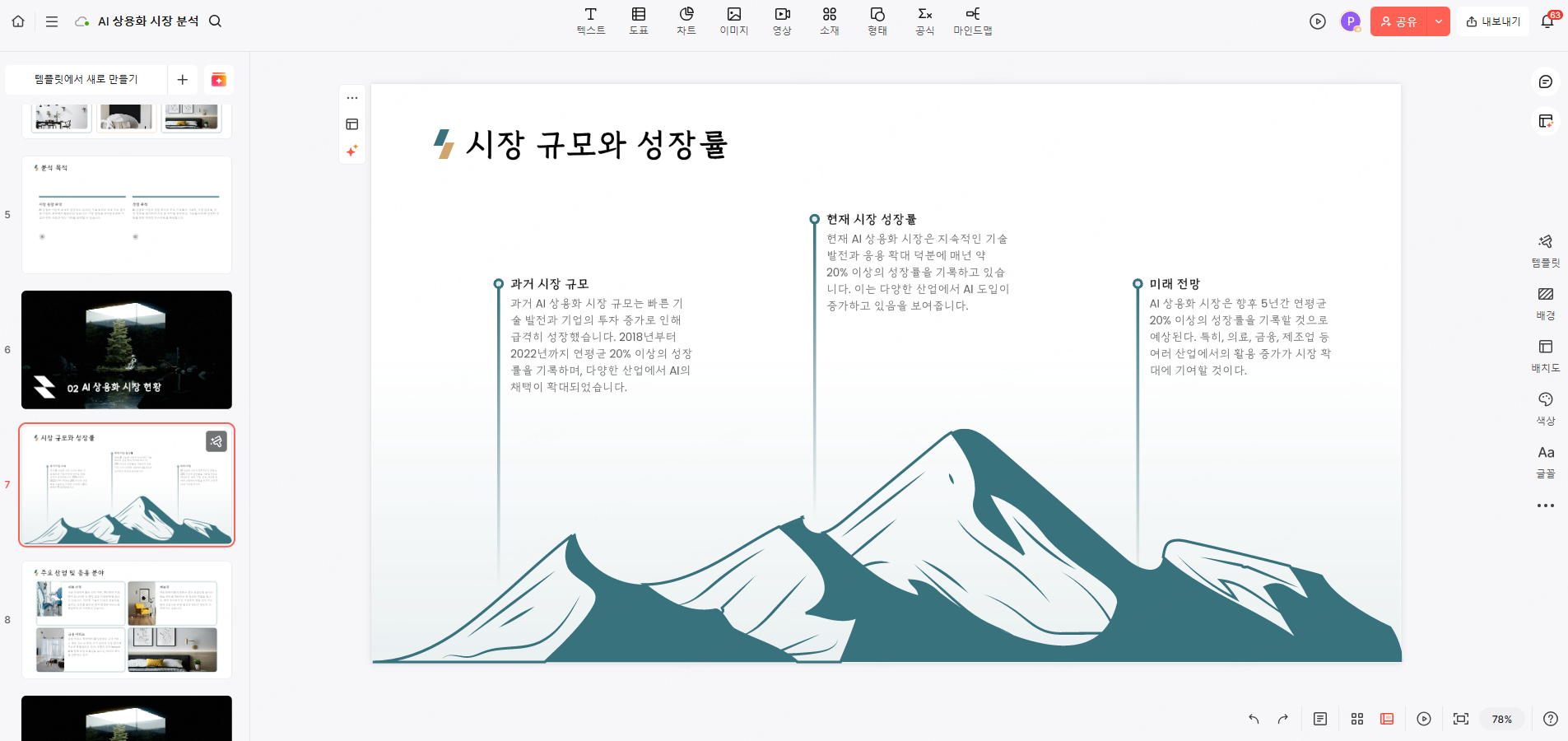Open the 배치도 layout panel
Viewport: 1568px width, 741px height.
[1546, 357]
